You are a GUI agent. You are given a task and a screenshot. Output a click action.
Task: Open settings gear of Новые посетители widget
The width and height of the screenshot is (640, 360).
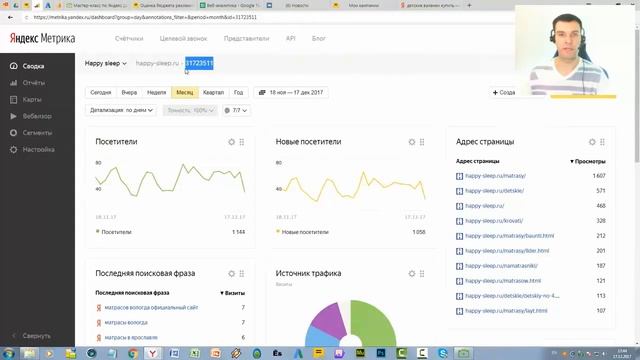pos(412,142)
